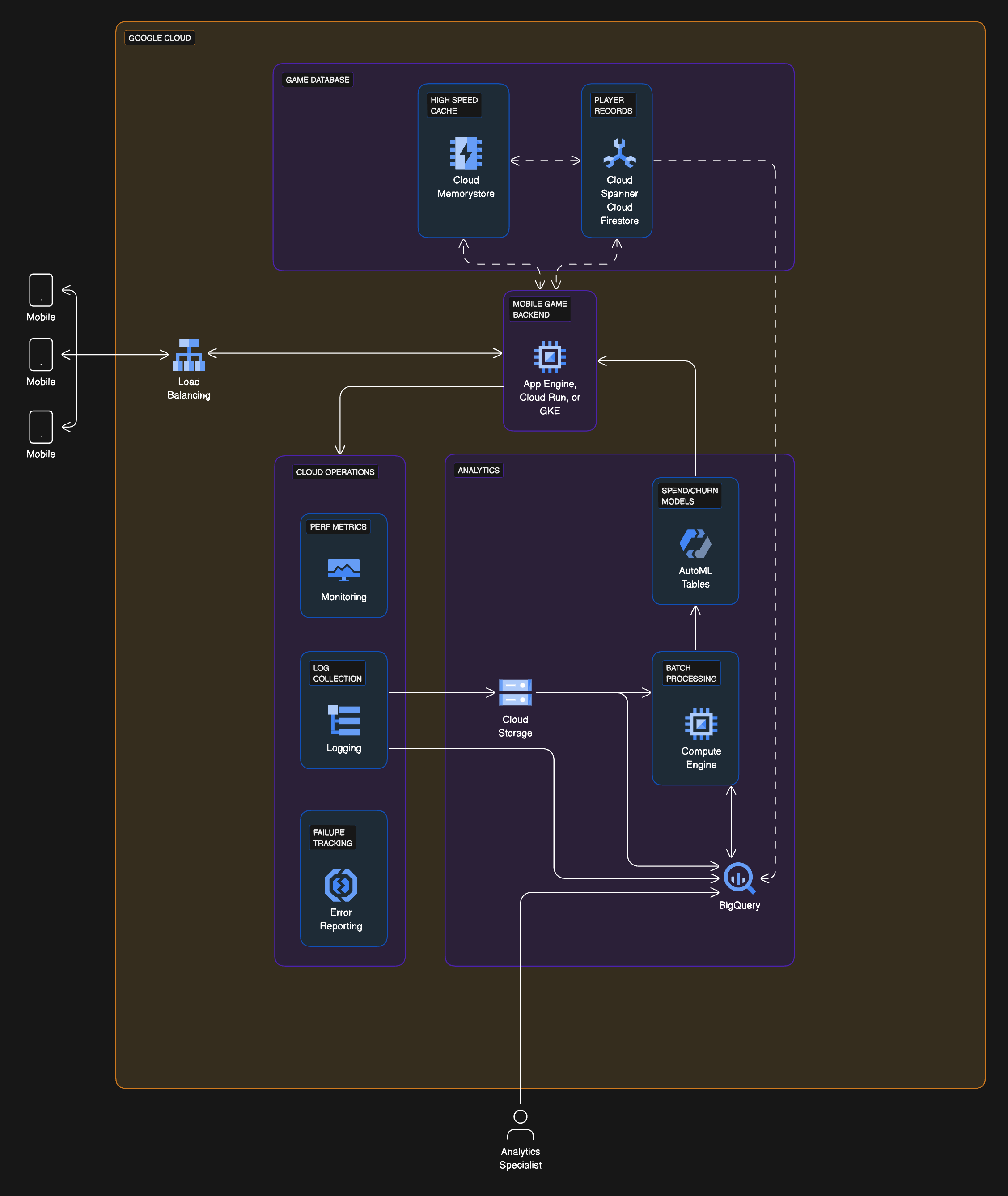Click the GAME DATABASE section label
The image size is (1008, 1196).
click(318, 80)
